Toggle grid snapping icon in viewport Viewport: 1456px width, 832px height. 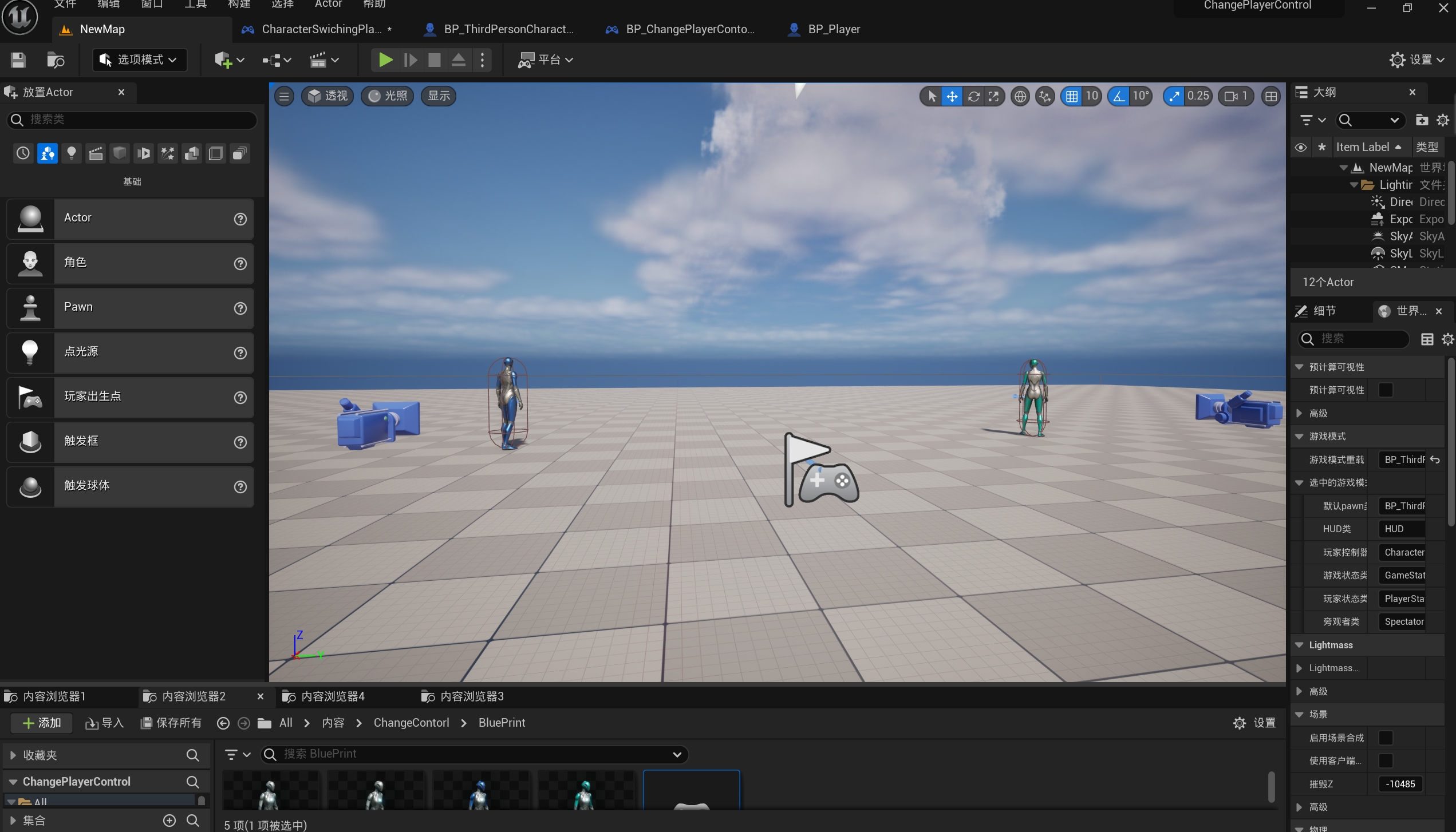point(1071,96)
